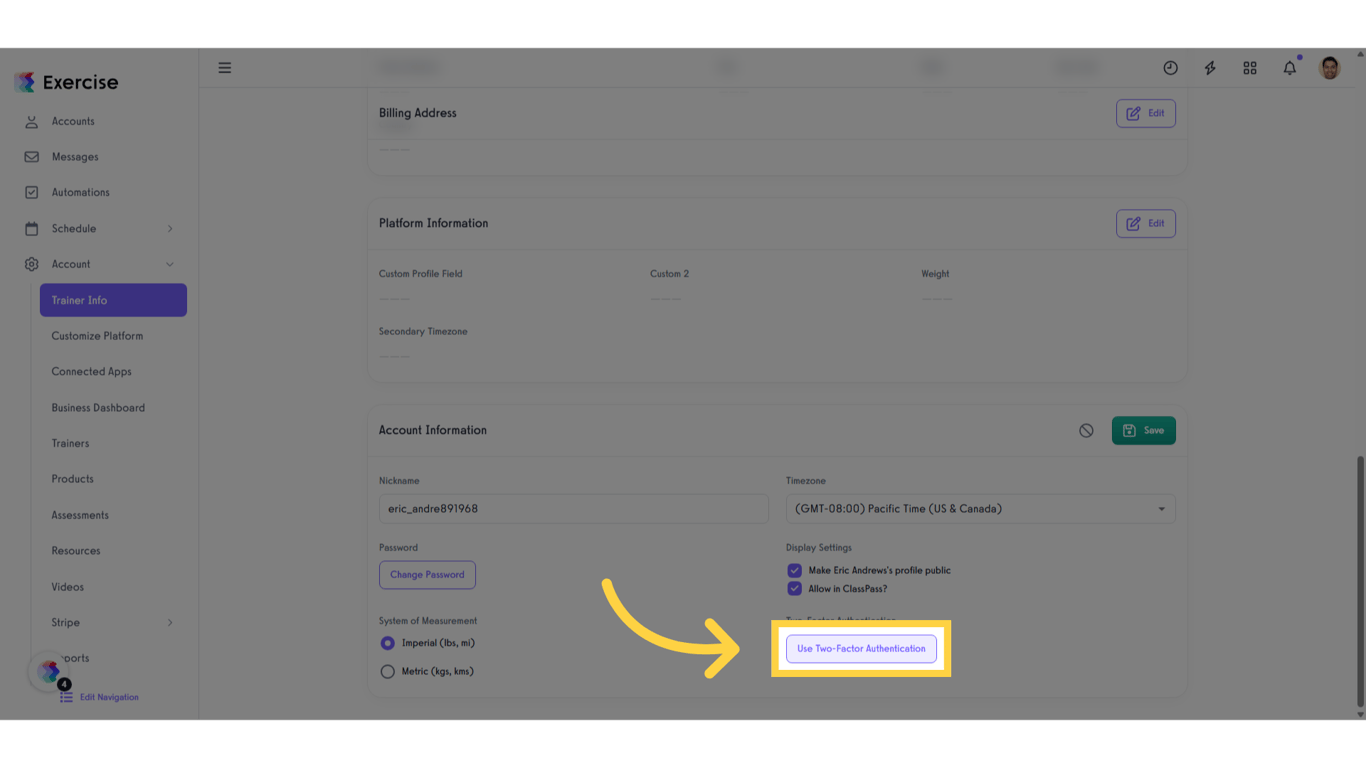Click the Account gear icon in sidebar
The image size is (1366, 768).
(33, 264)
